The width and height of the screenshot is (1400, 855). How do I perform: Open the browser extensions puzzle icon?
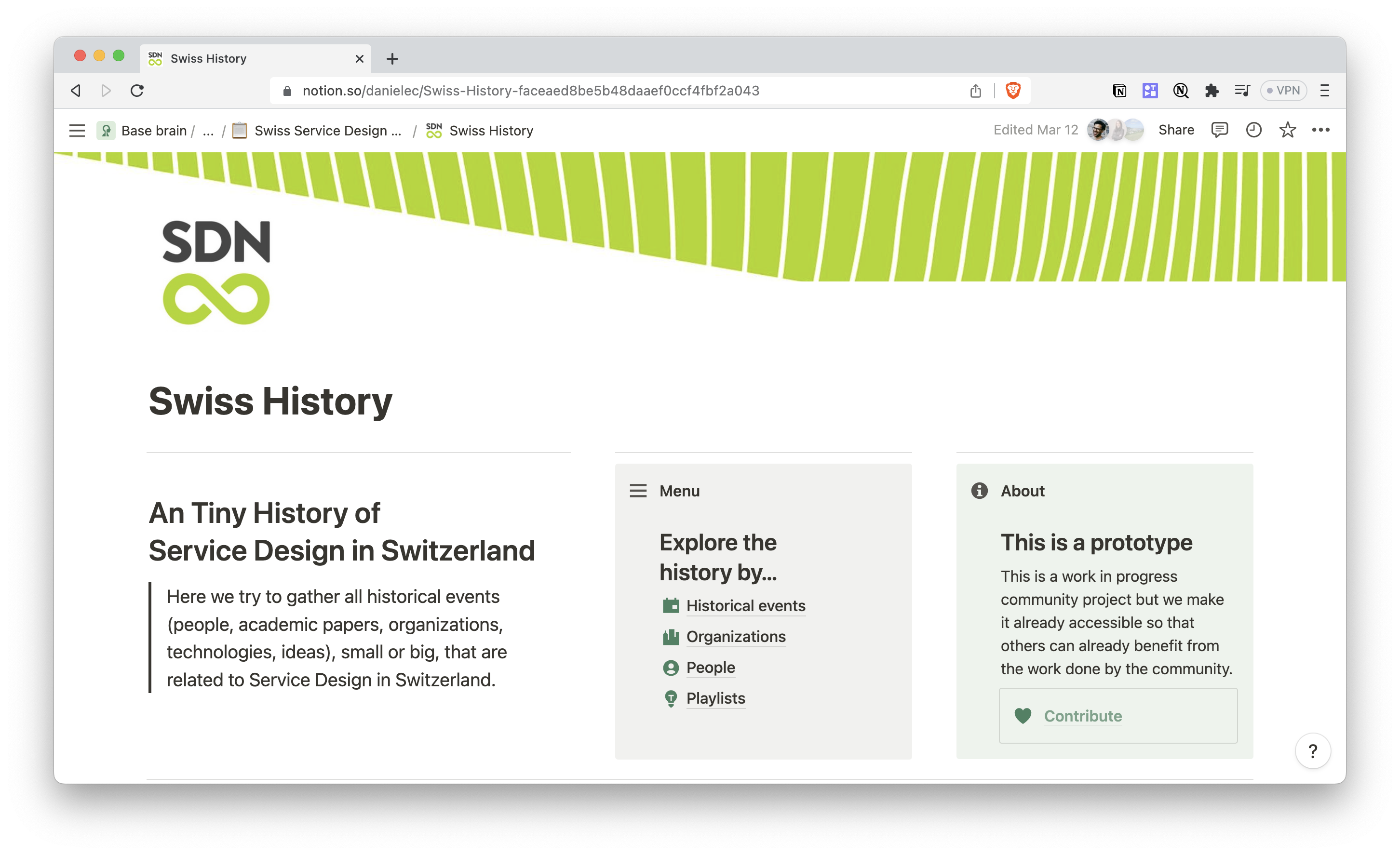point(1212,90)
